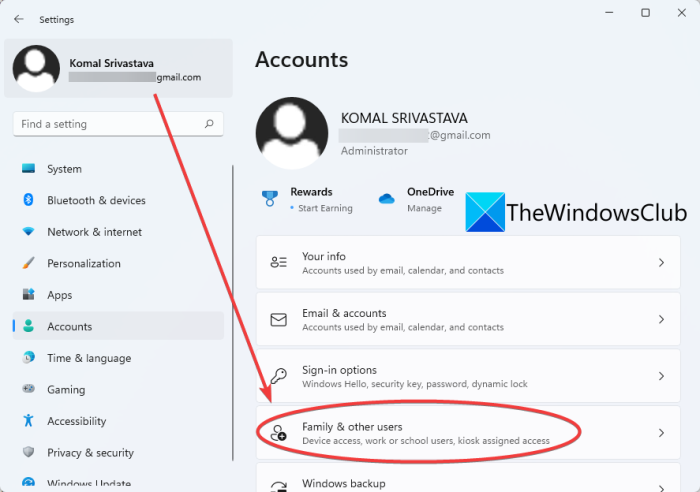Viewport: 700px width, 492px height.
Task: Click the Email envelope icon
Action: click(x=279, y=319)
